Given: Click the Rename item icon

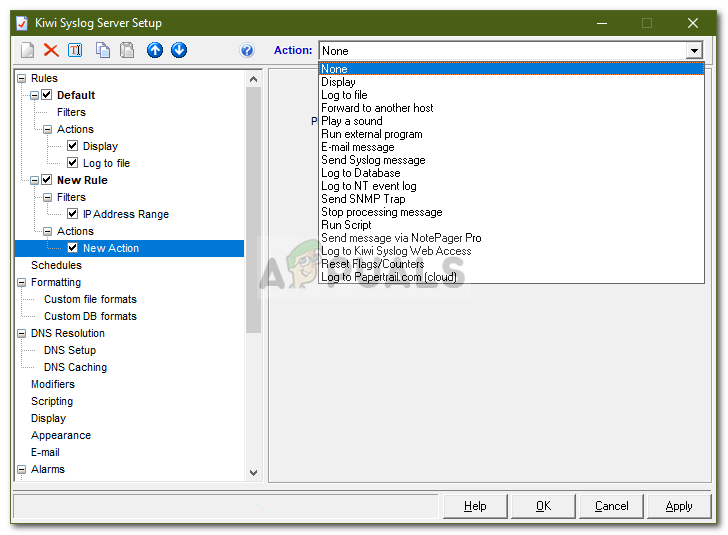Looking at the screenshot, I should click(75, 50).
